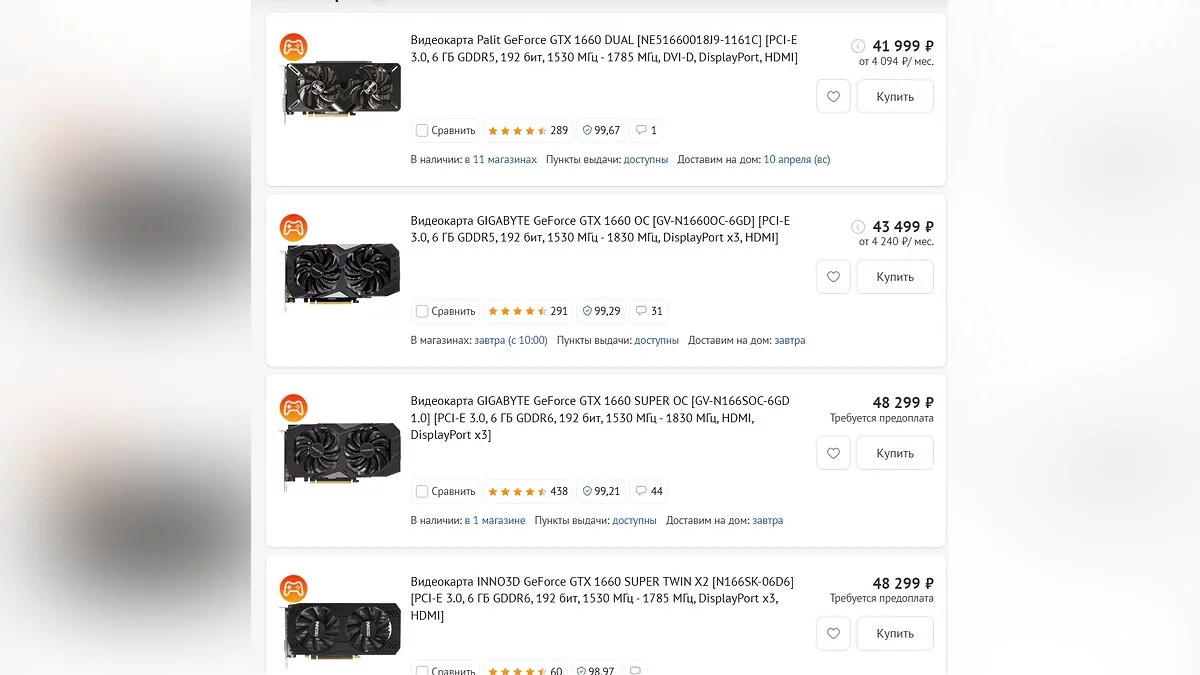Open the GIGABYTE GTX 1660 SUPER OC product image
The image size is (1200, 675).
click(x=342, y=452)
